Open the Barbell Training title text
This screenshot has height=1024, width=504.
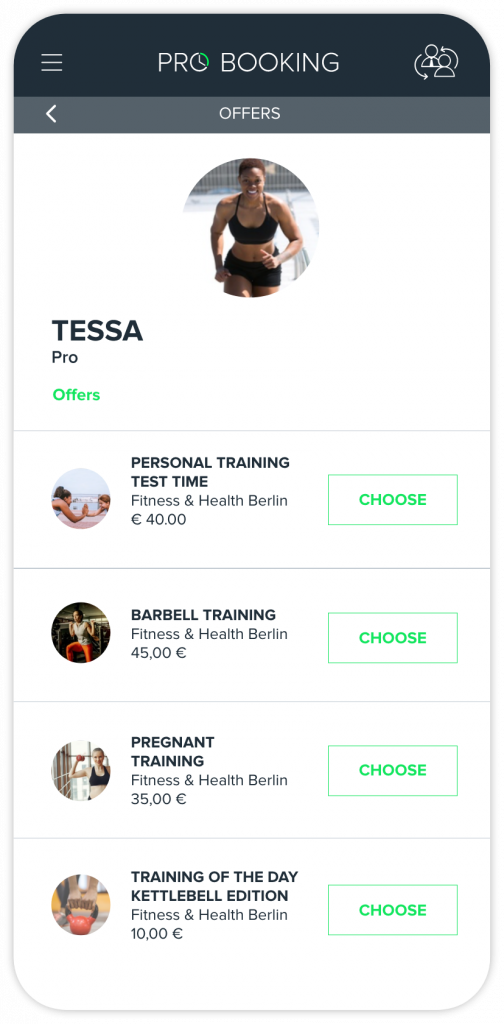(x=204, y=615)
